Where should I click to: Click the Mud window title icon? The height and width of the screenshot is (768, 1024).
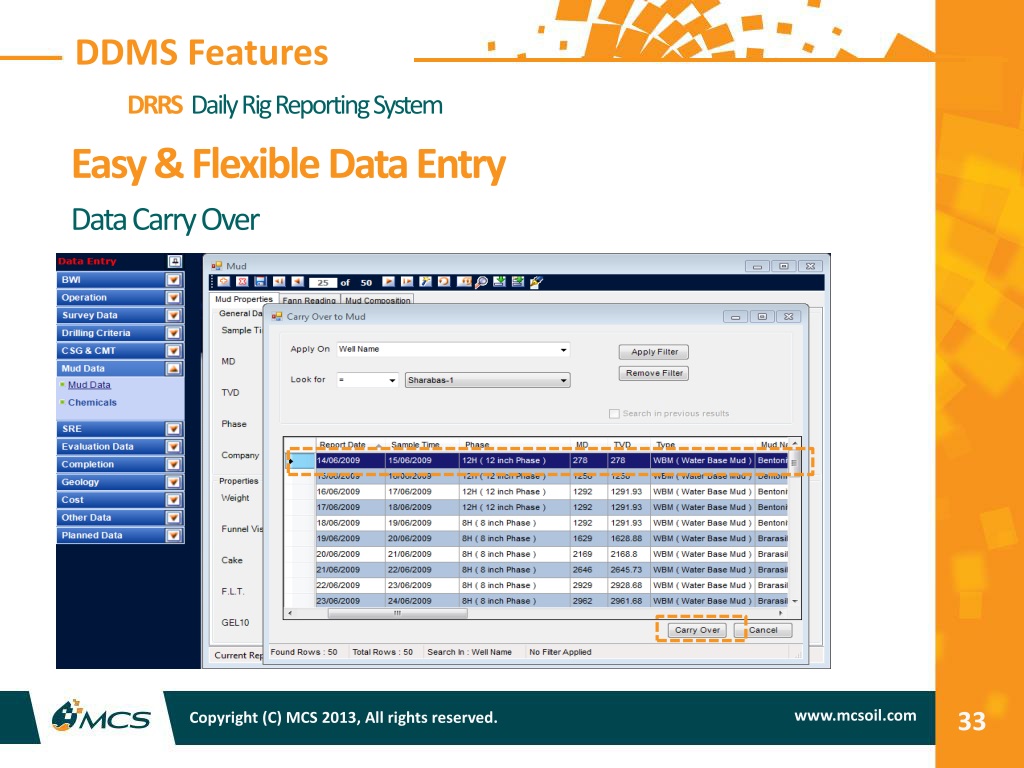point(217,266)
